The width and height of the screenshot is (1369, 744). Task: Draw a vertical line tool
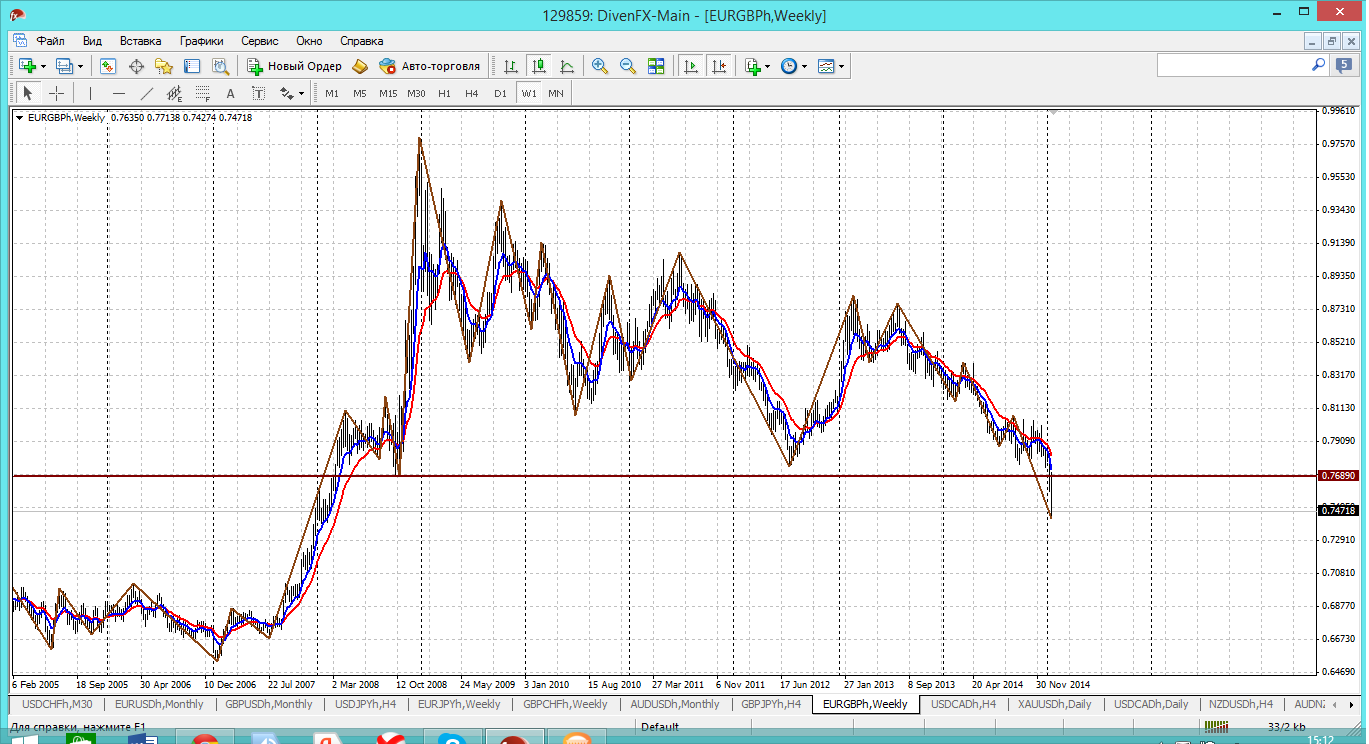tap(90, 93)
